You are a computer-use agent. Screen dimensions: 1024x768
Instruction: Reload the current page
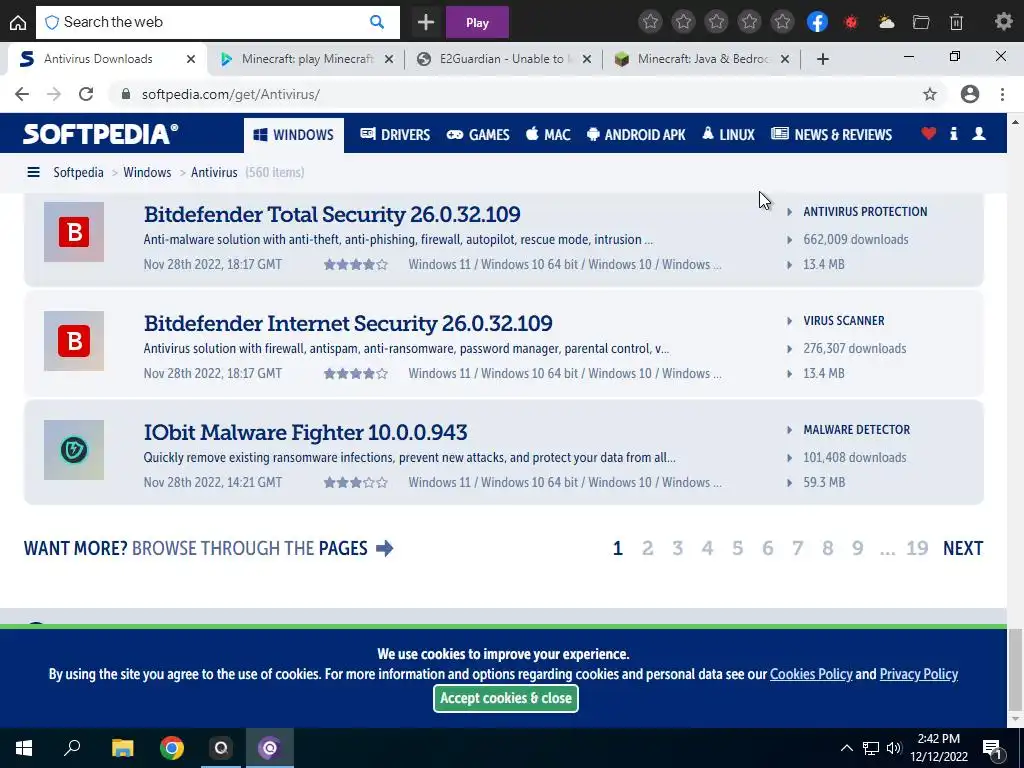(x=86, y=94)
